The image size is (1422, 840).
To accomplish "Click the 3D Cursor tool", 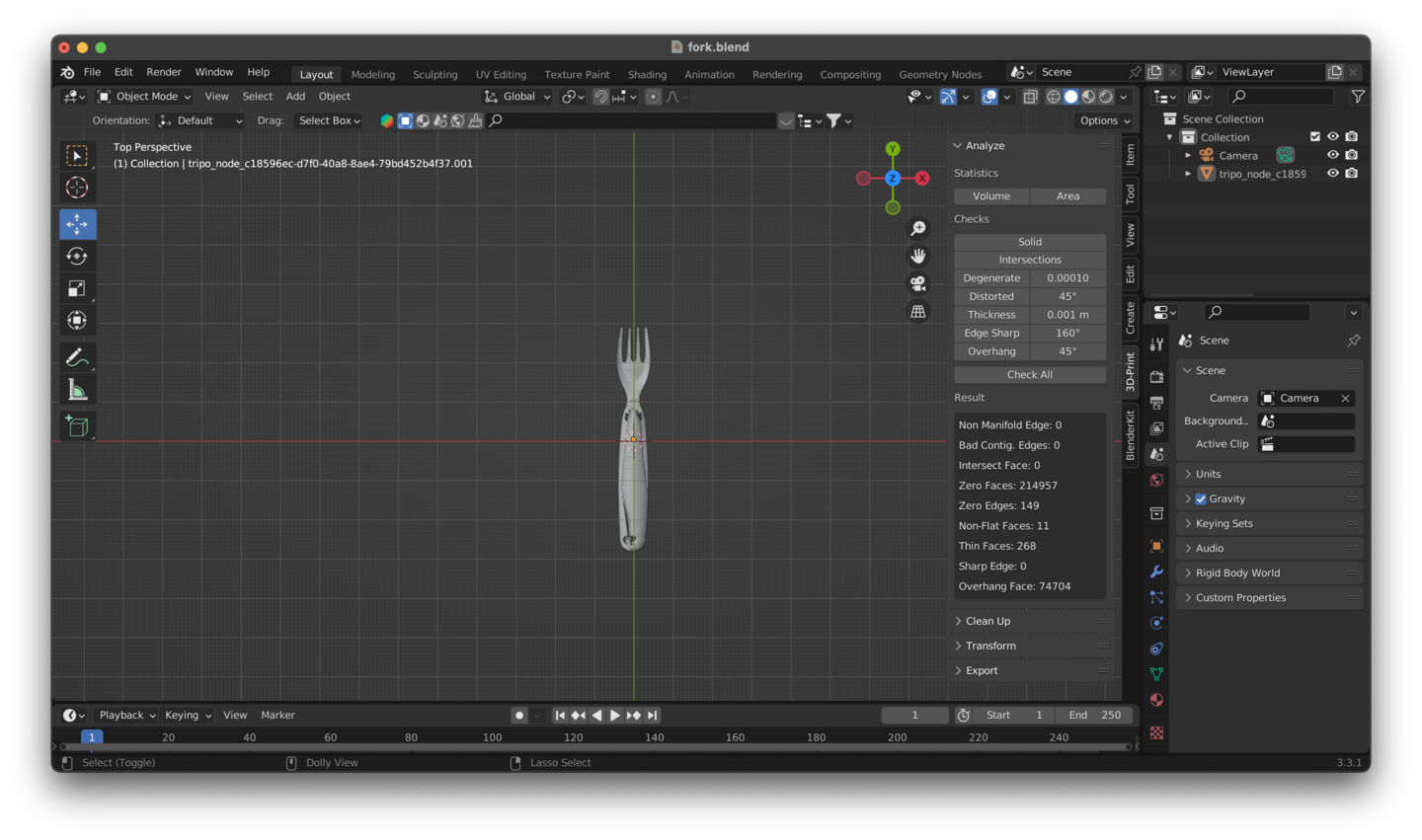I will (x=77, y=188).
